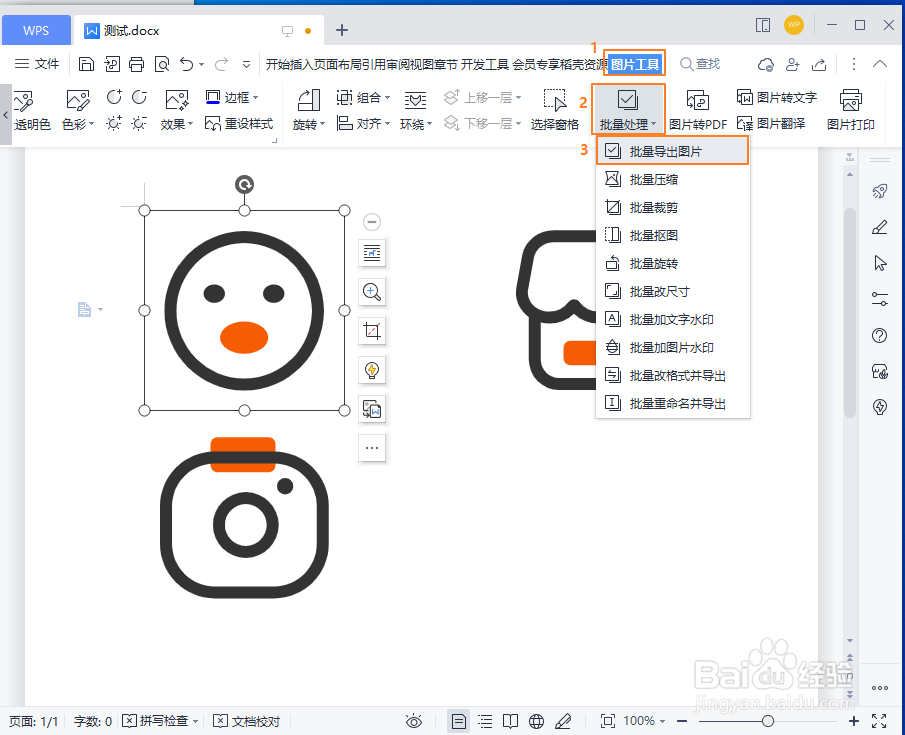This screenshot has height=735, width=905.
Task: Click the zoom magnifier icon beside image
Action: point(372,292)
